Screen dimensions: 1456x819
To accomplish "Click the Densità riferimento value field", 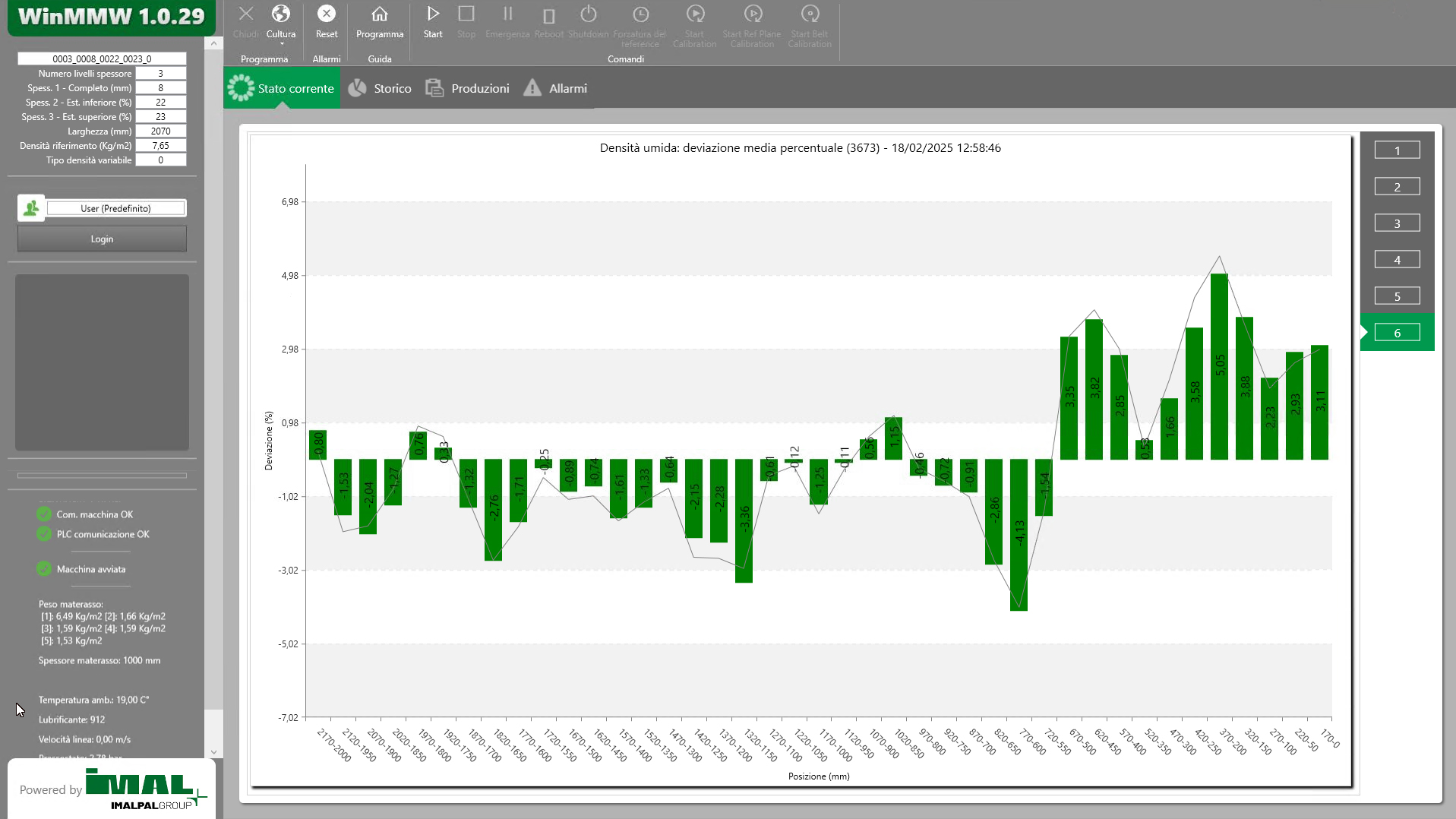I will click(x=160, y=146).
